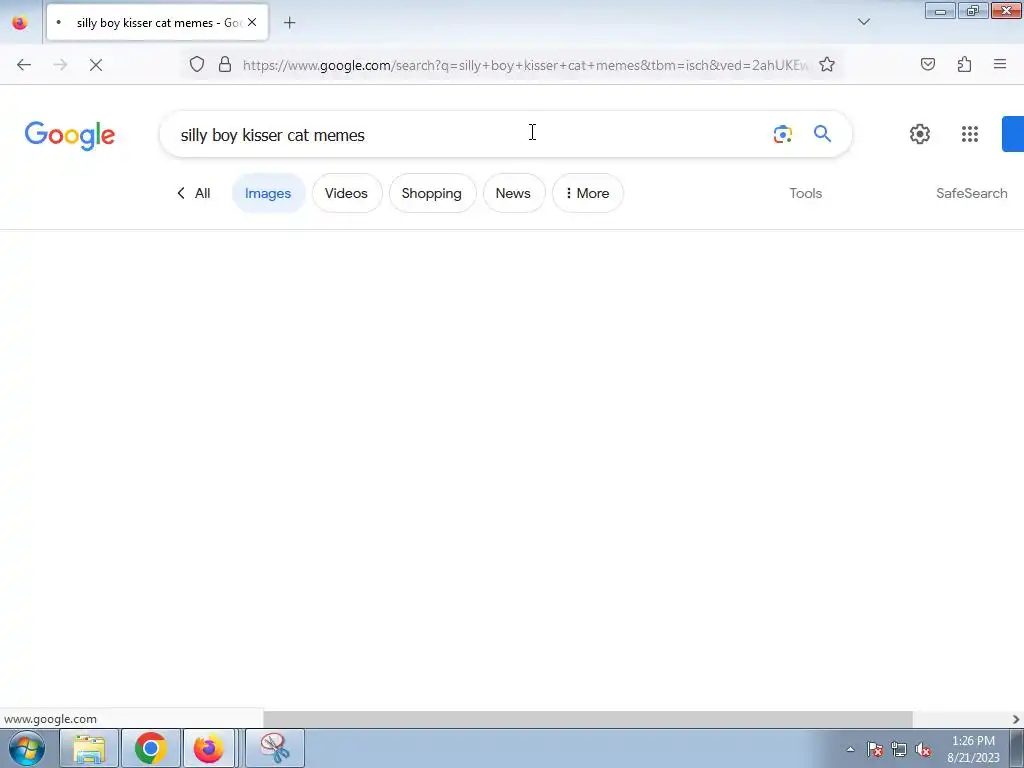Open the Firefox hamburger application menu

(1000, 64)
